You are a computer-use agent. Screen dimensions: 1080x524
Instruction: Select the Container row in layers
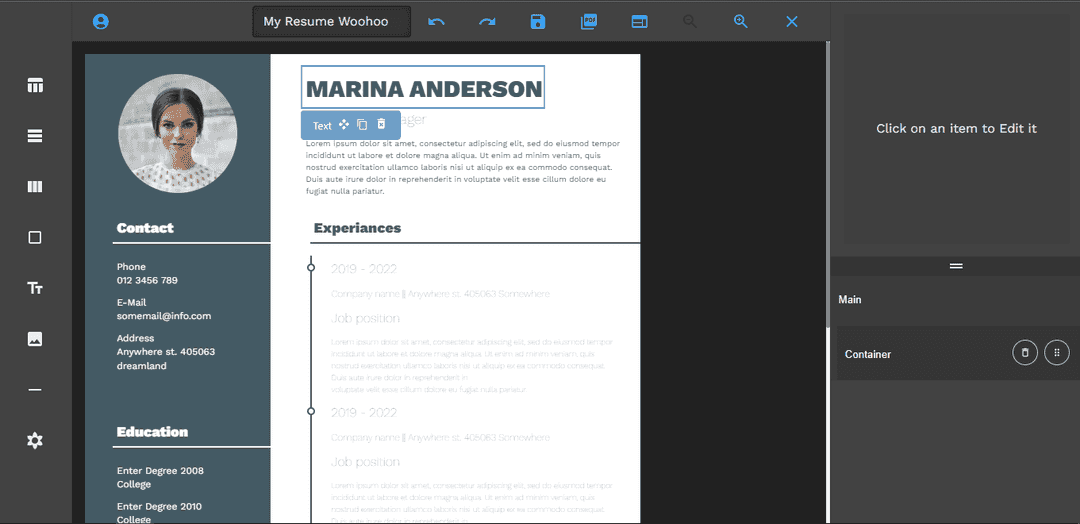tap(958, 353)
